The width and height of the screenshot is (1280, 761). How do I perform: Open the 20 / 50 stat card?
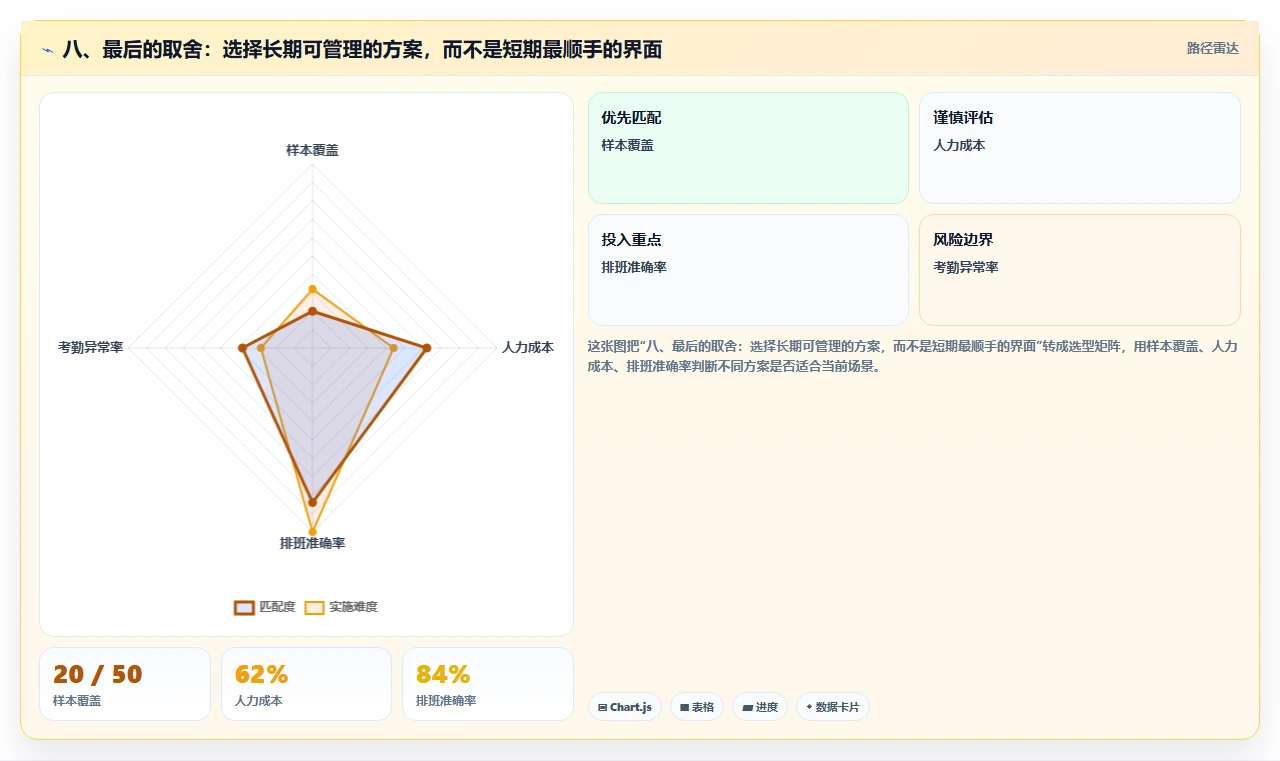(x=125, y=684)
